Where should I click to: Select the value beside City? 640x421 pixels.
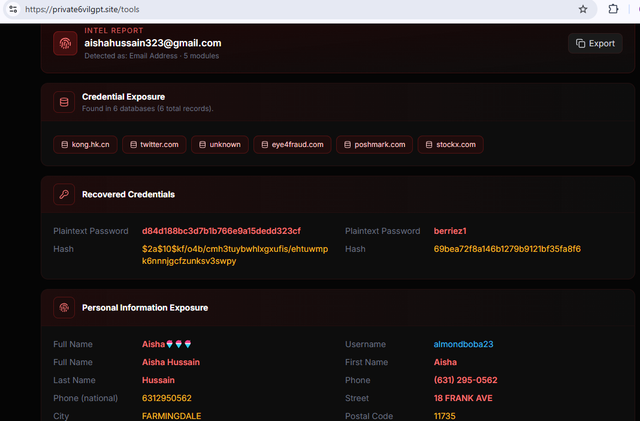(171, 416)
